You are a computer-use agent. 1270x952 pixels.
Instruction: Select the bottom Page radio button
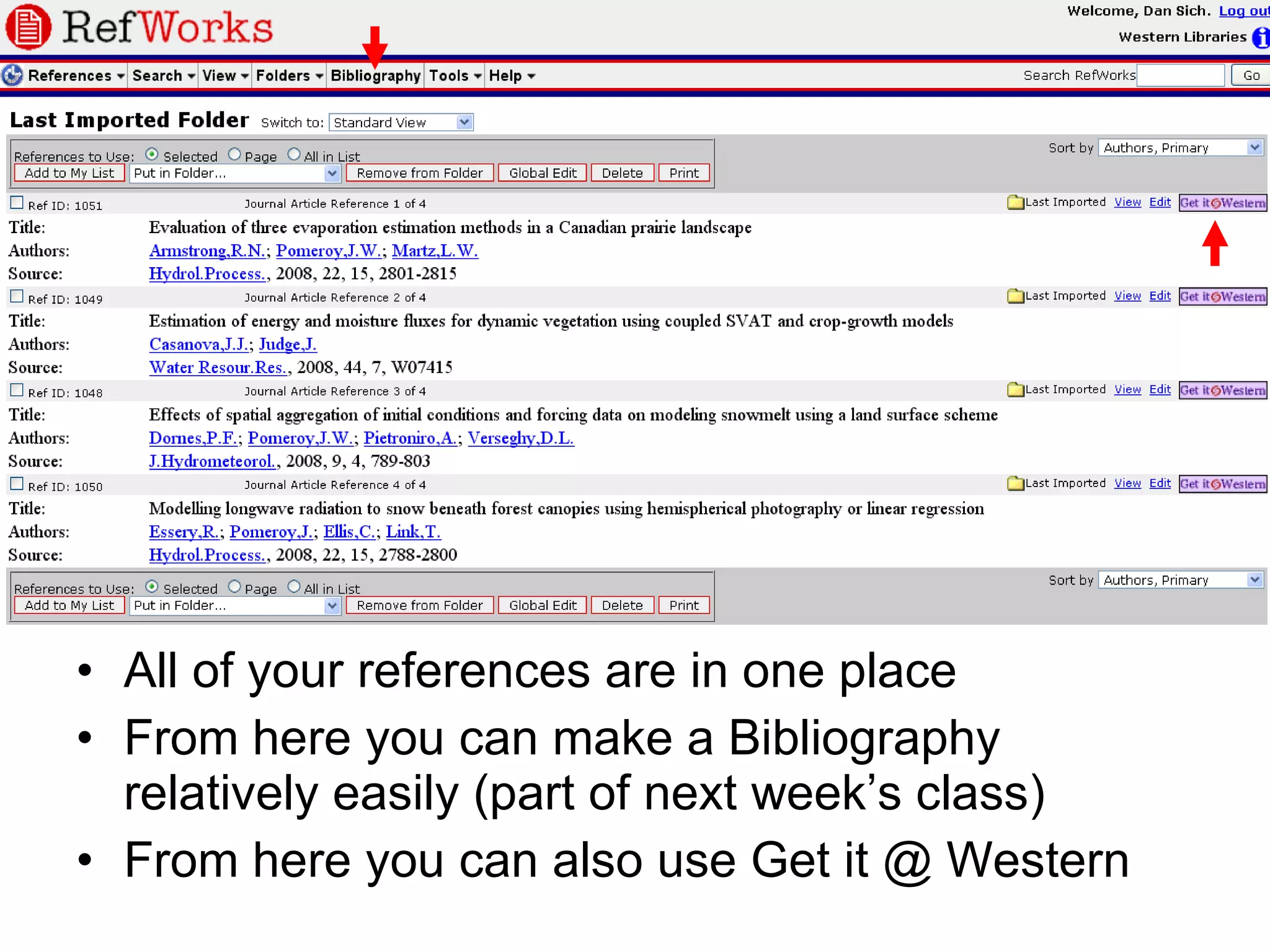pos(234,586)
